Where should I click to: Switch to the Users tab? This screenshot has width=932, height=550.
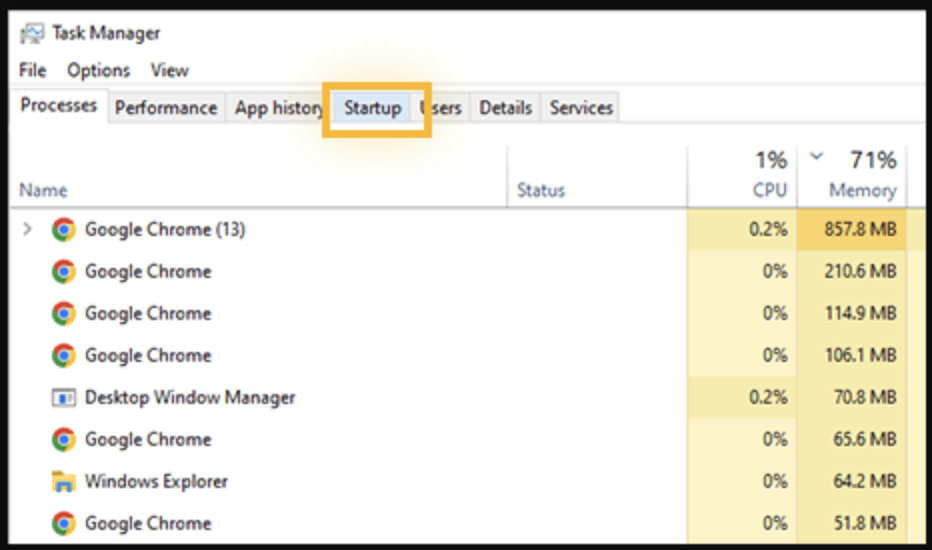tap(440, 108)
